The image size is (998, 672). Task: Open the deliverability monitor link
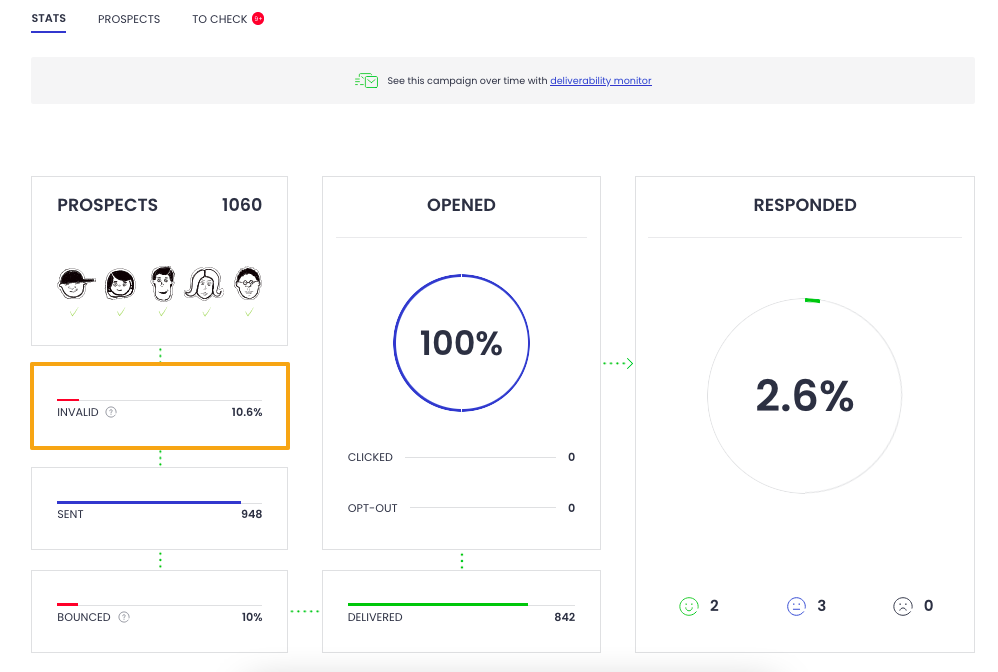coord(600,81)
